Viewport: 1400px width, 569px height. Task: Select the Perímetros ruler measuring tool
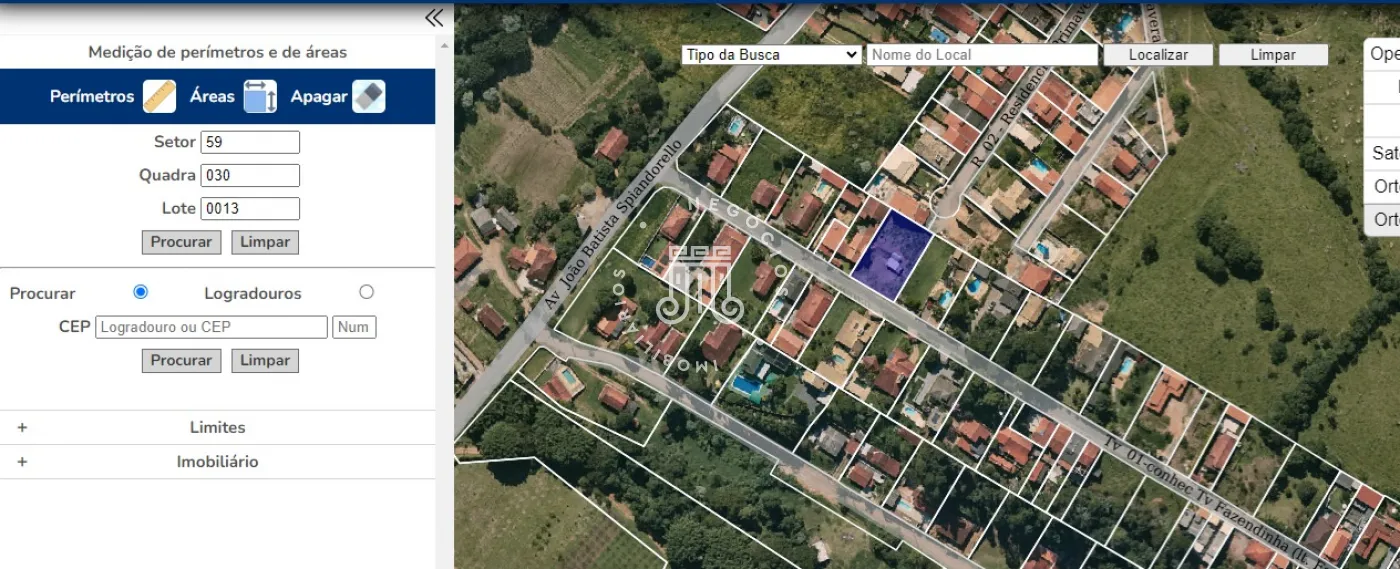coord(159,96)
